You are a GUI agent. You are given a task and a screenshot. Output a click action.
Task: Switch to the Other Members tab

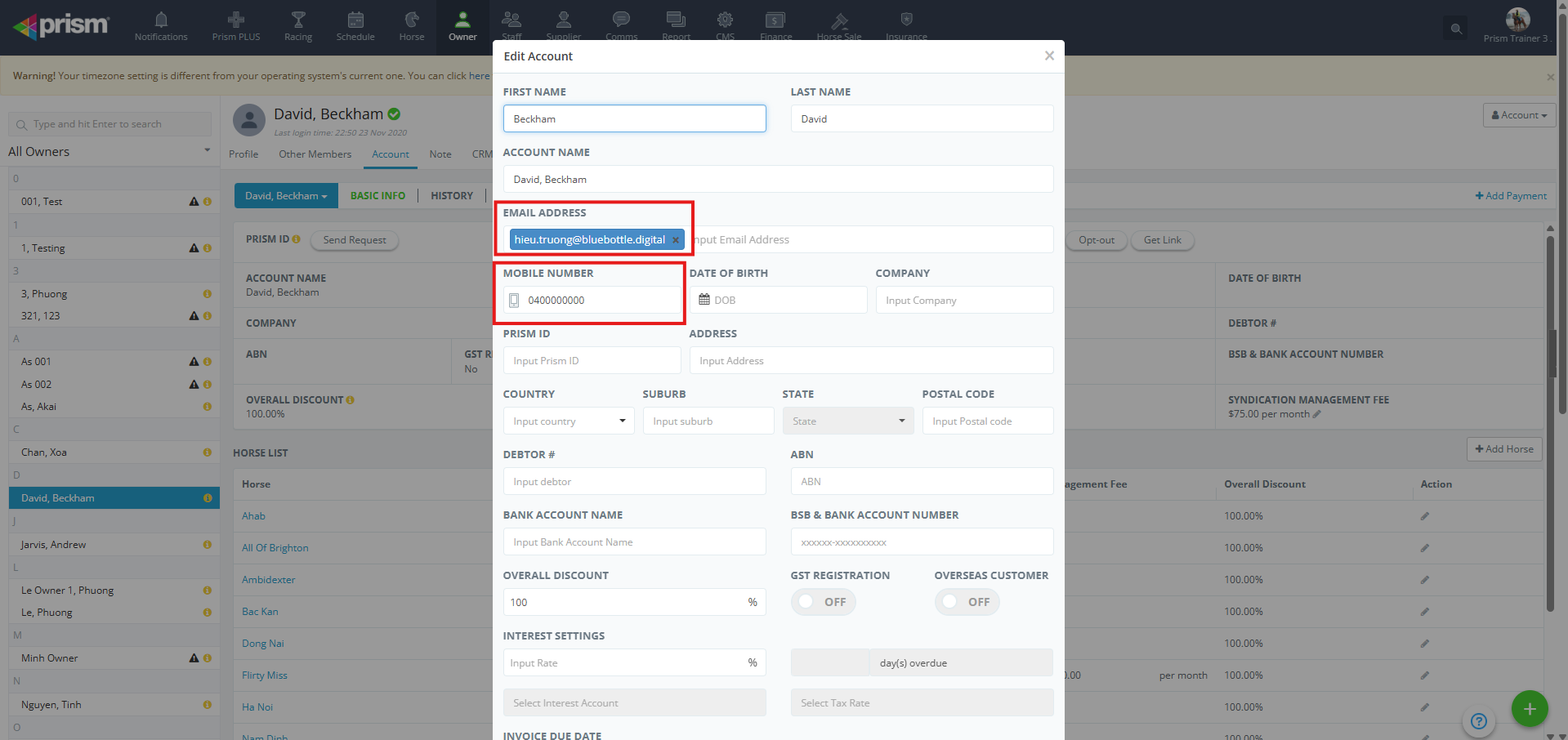point(315,154)
